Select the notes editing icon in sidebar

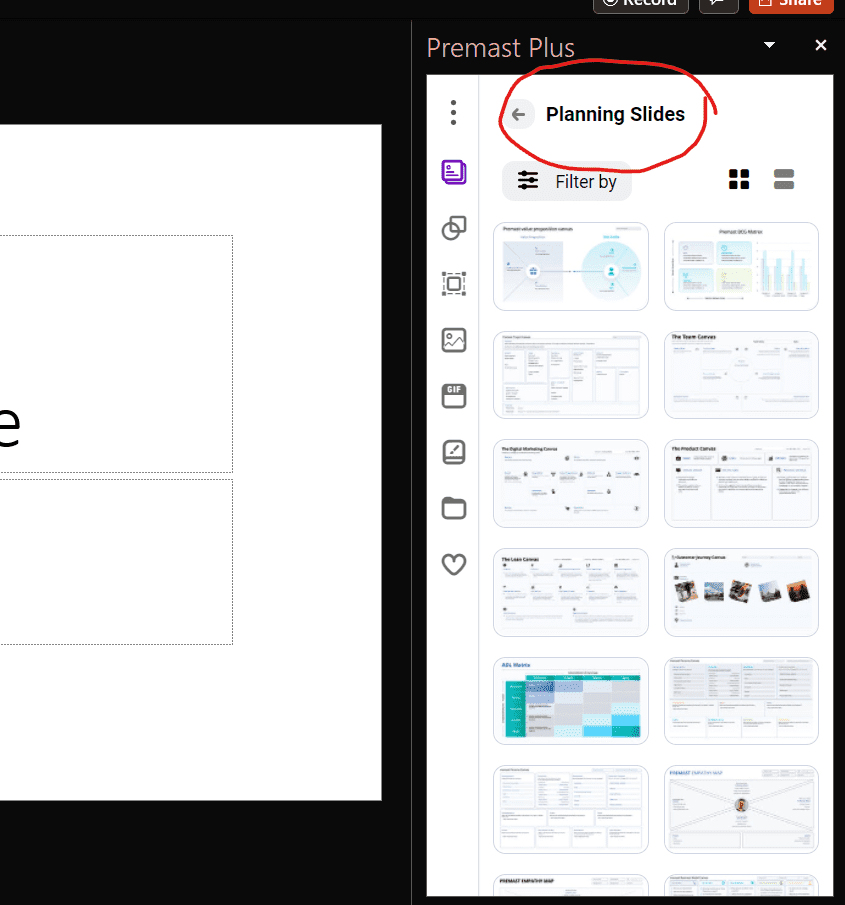pos(453,452)
